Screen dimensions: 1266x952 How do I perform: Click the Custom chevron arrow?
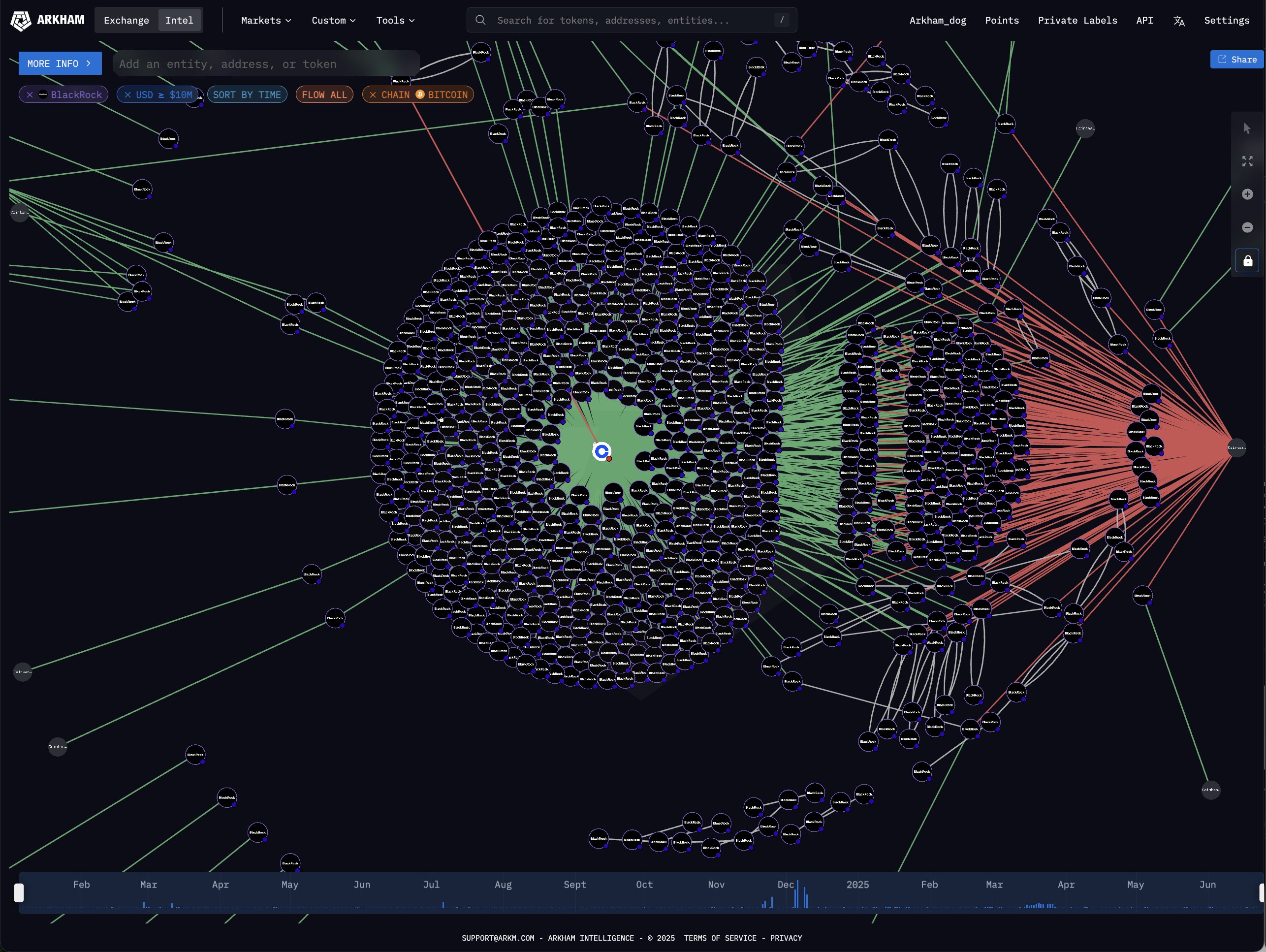click(x=352, y=21)
